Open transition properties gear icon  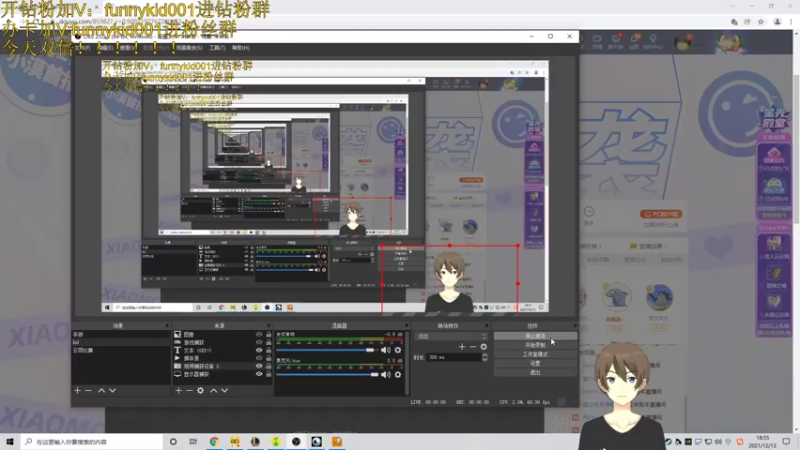coord(484,346)
